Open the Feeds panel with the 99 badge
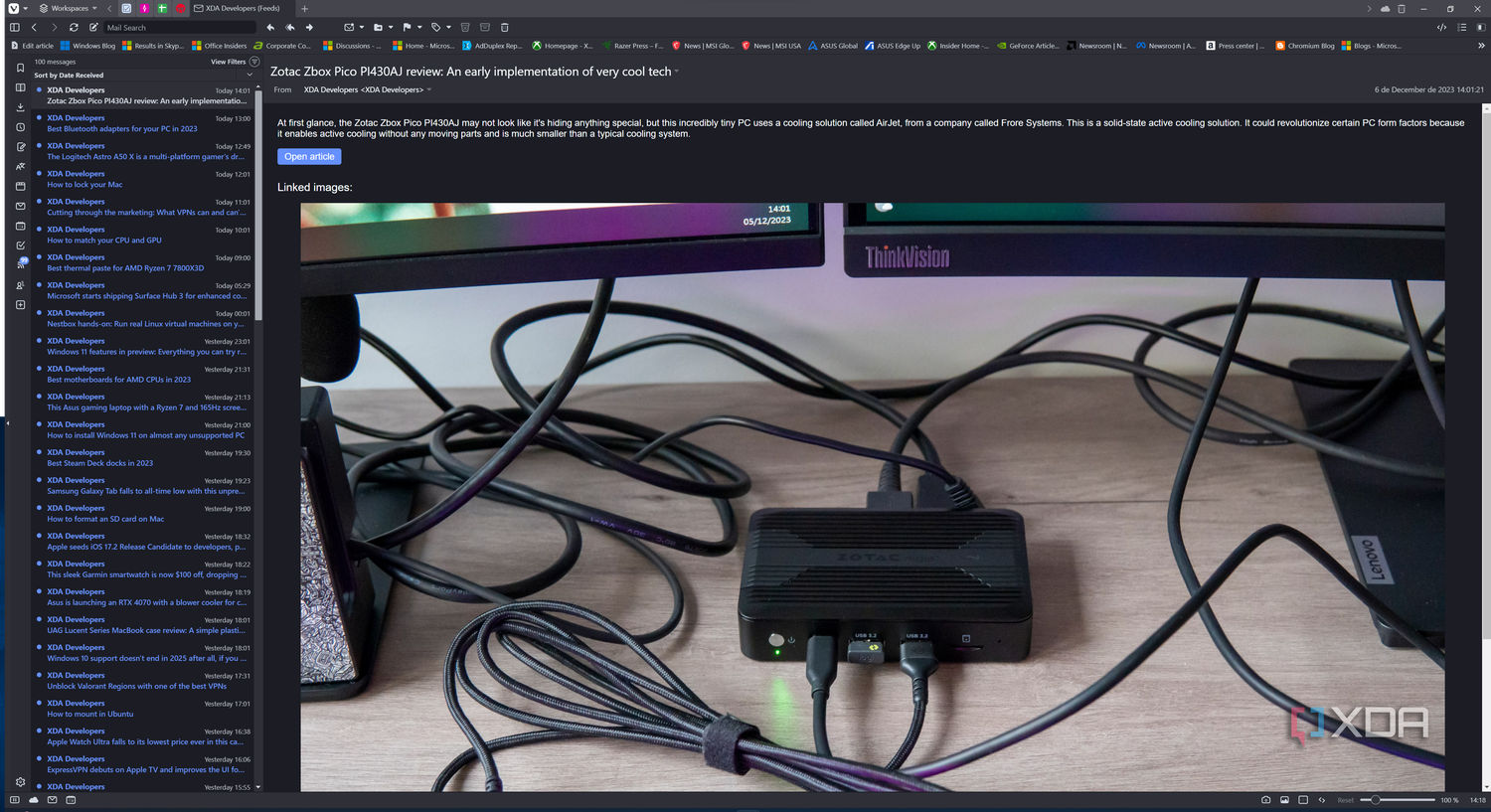1491x812 pixels. click(x=21, y=263)
